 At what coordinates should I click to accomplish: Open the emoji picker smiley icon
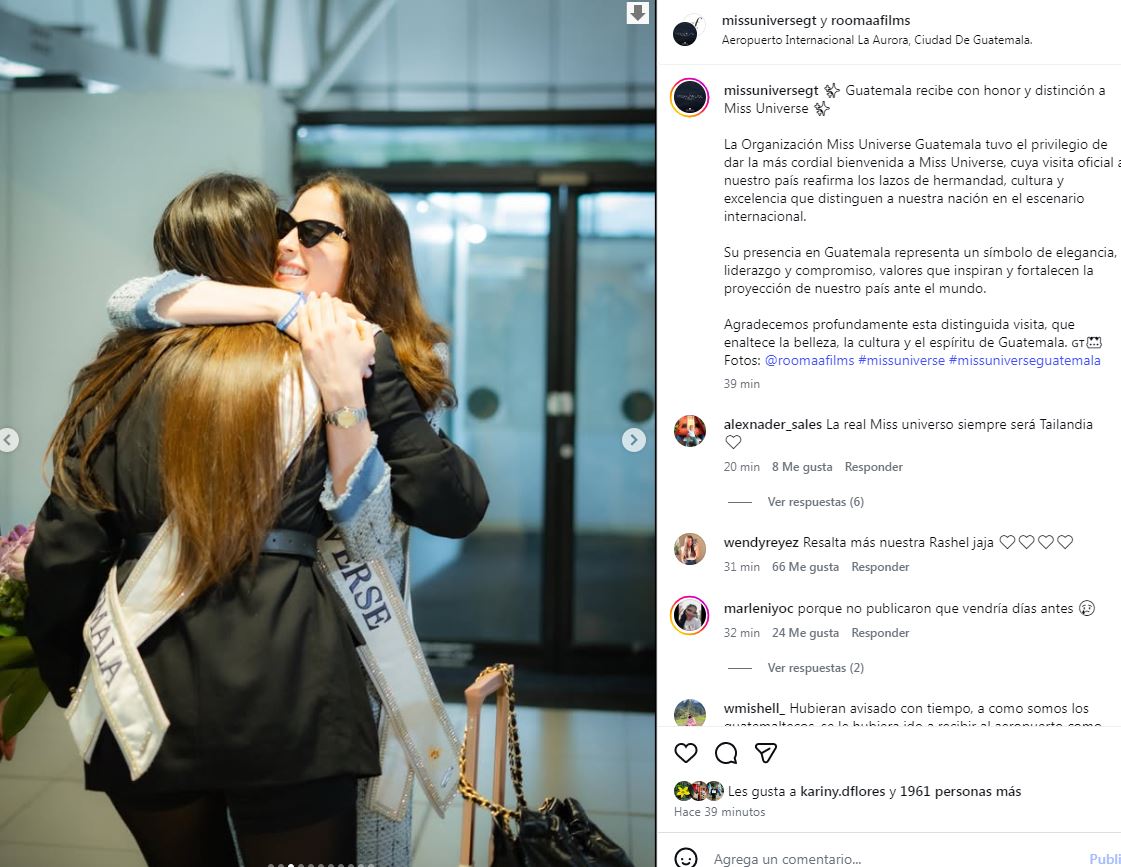[x=686, y=858]
